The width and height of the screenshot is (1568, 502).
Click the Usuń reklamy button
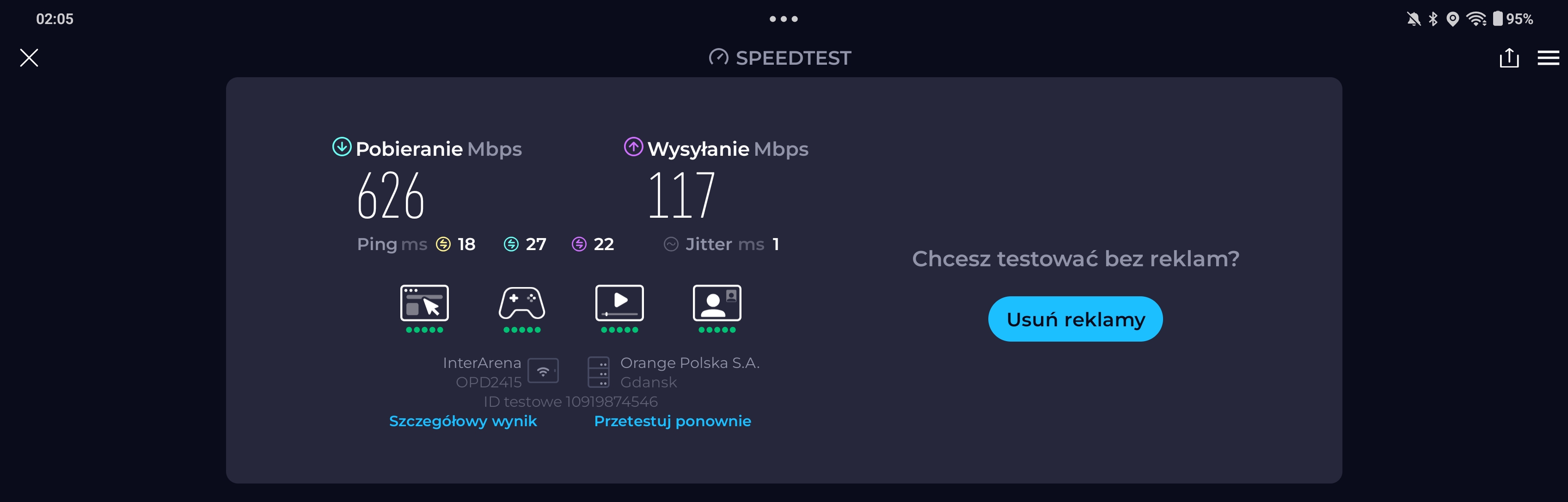1075,319
